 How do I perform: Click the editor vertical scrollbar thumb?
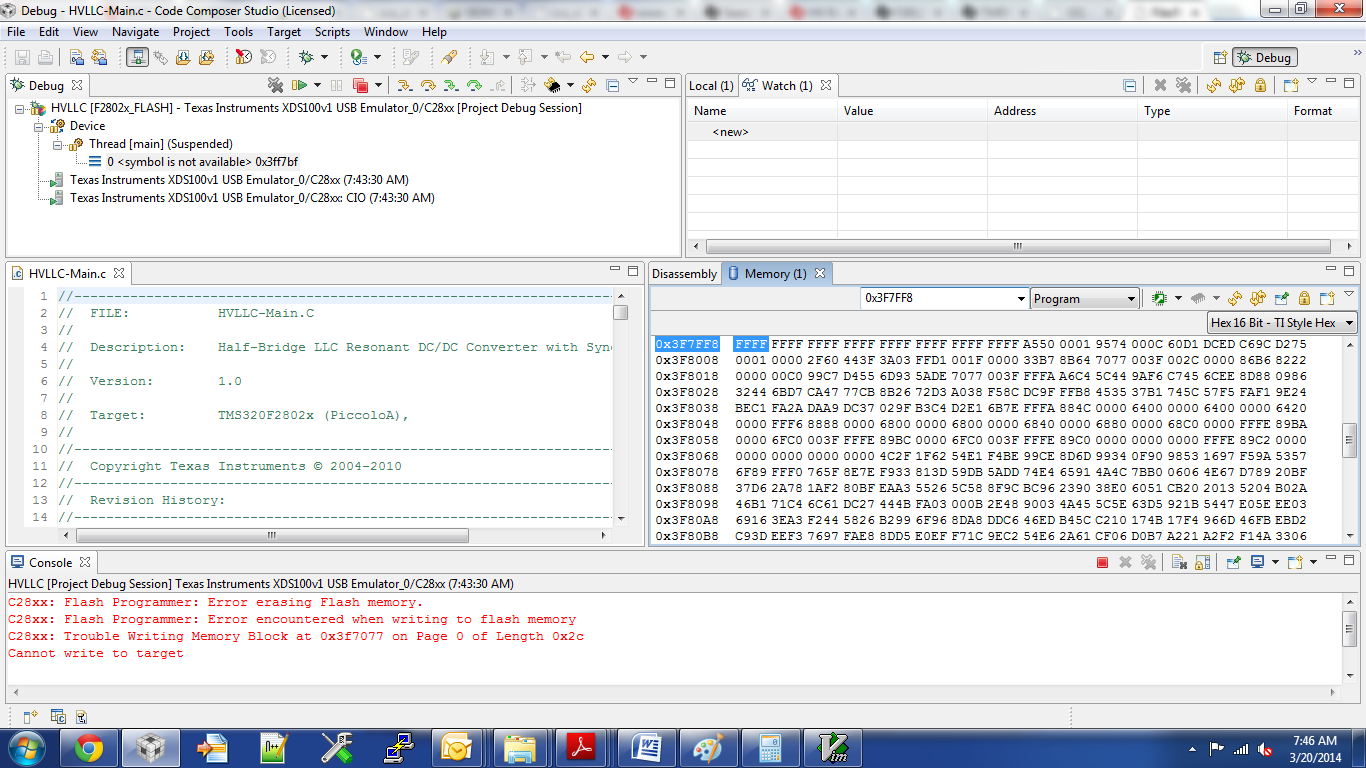(x=621, y=313)
